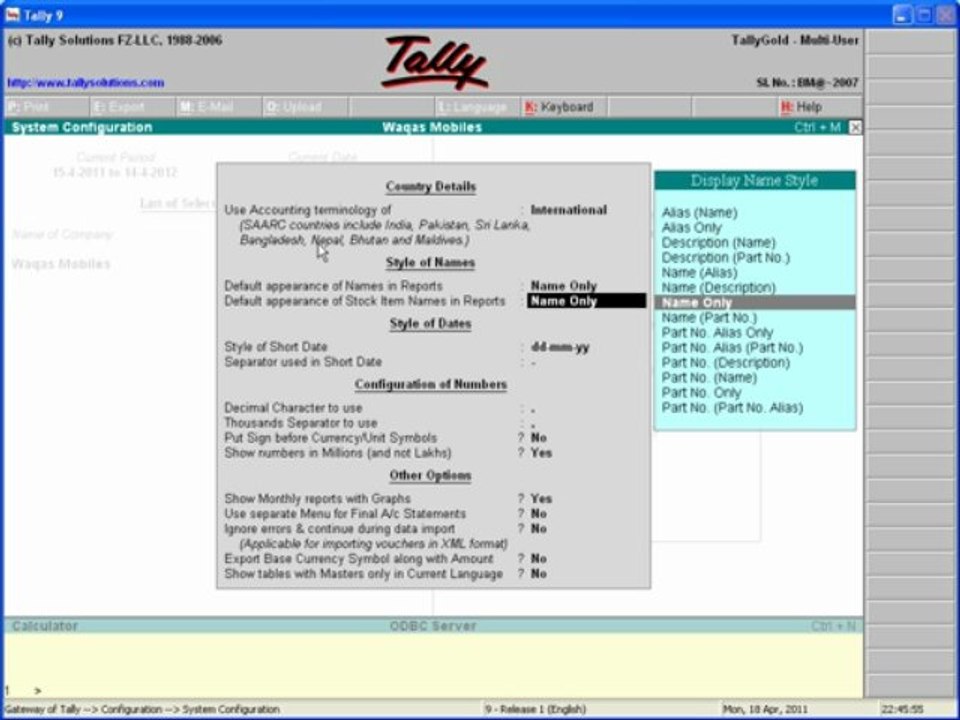Click the TallyGold - Multi-User label
The height and width of the screenshot is (720, 960).
(x=795, y=40)
